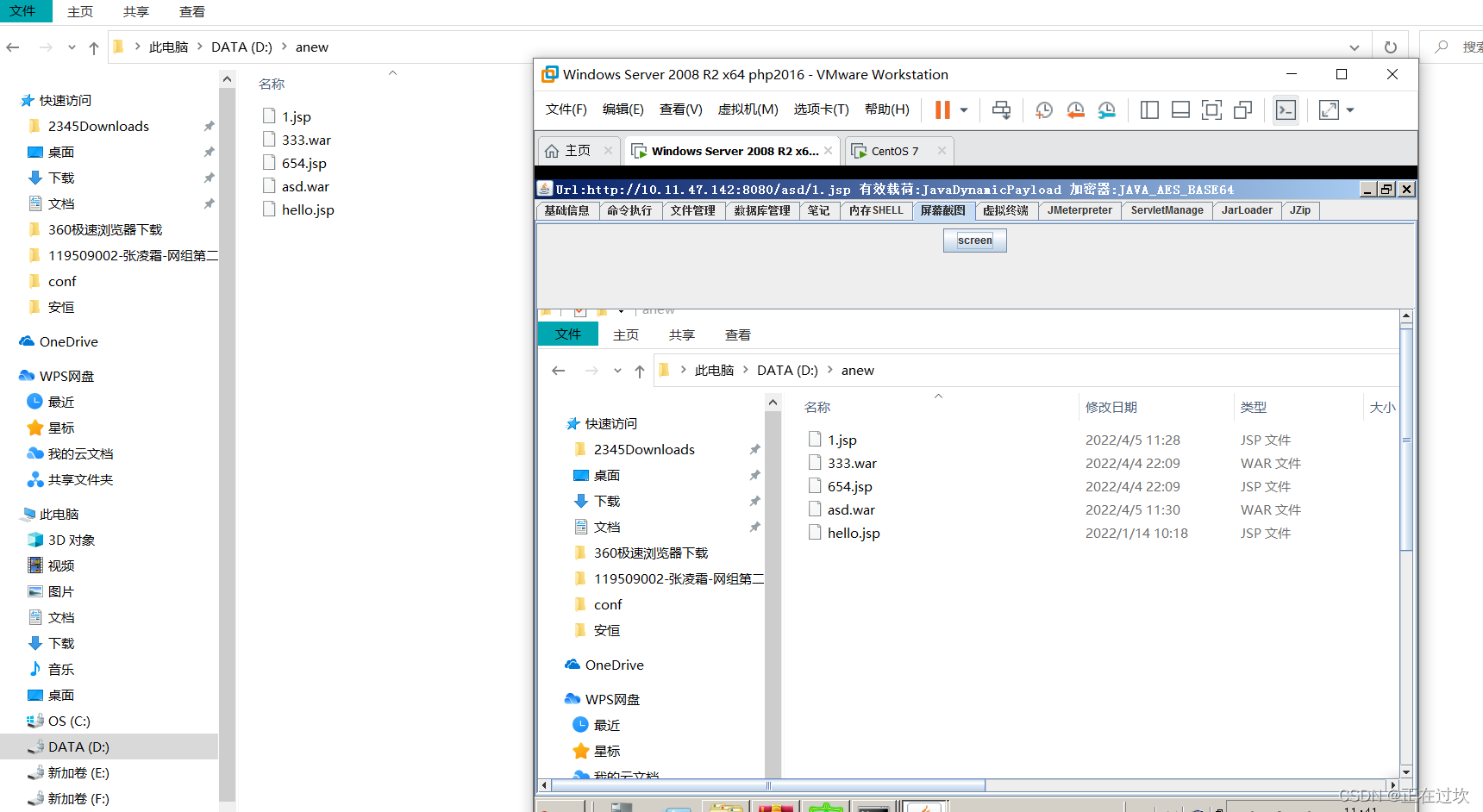1483x812 pixels.
Task: Select WPS网盘 in outer Explorer sidebar
Action: [66, 376]
